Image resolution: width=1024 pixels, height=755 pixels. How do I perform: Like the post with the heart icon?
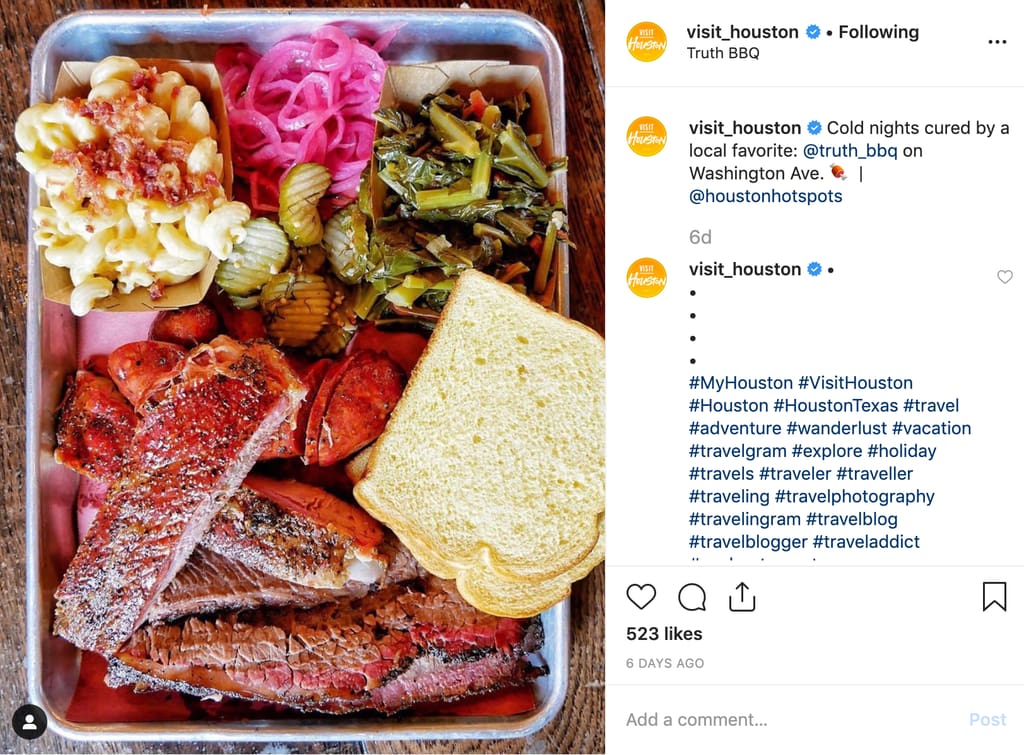pyautogui.click(x=641, y=596)
